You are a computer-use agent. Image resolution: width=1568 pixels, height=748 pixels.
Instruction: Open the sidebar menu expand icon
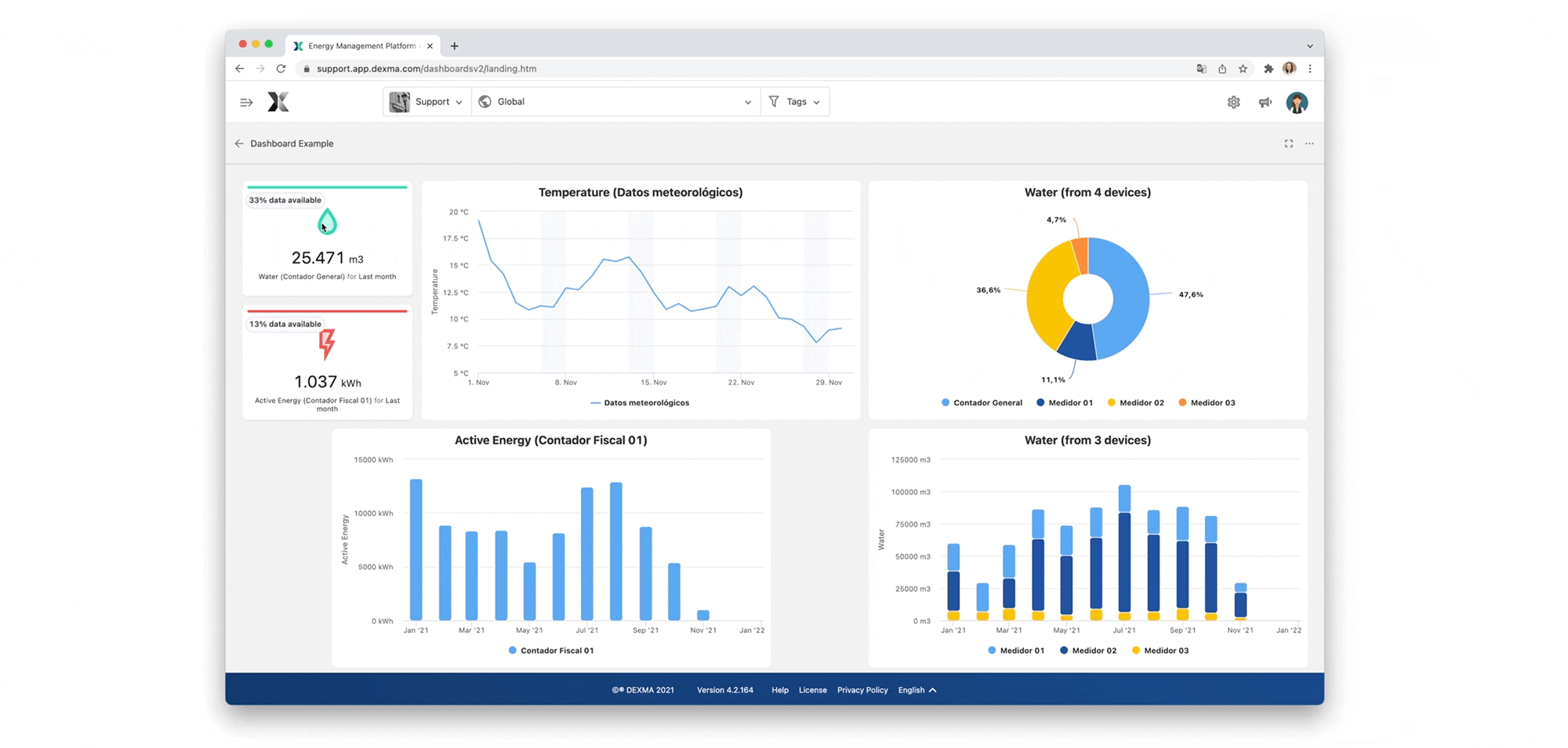(246, 102)
